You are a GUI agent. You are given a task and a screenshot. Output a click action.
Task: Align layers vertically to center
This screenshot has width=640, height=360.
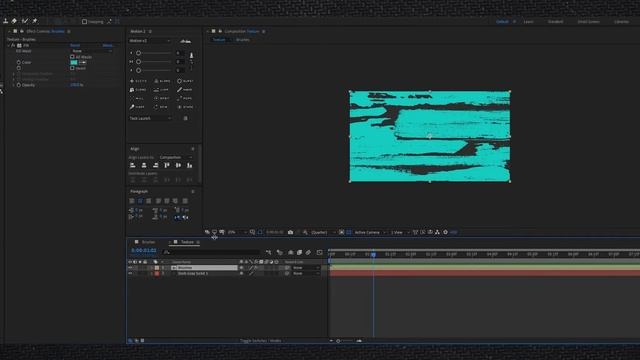pyautogui.click(x=178, y=165)
